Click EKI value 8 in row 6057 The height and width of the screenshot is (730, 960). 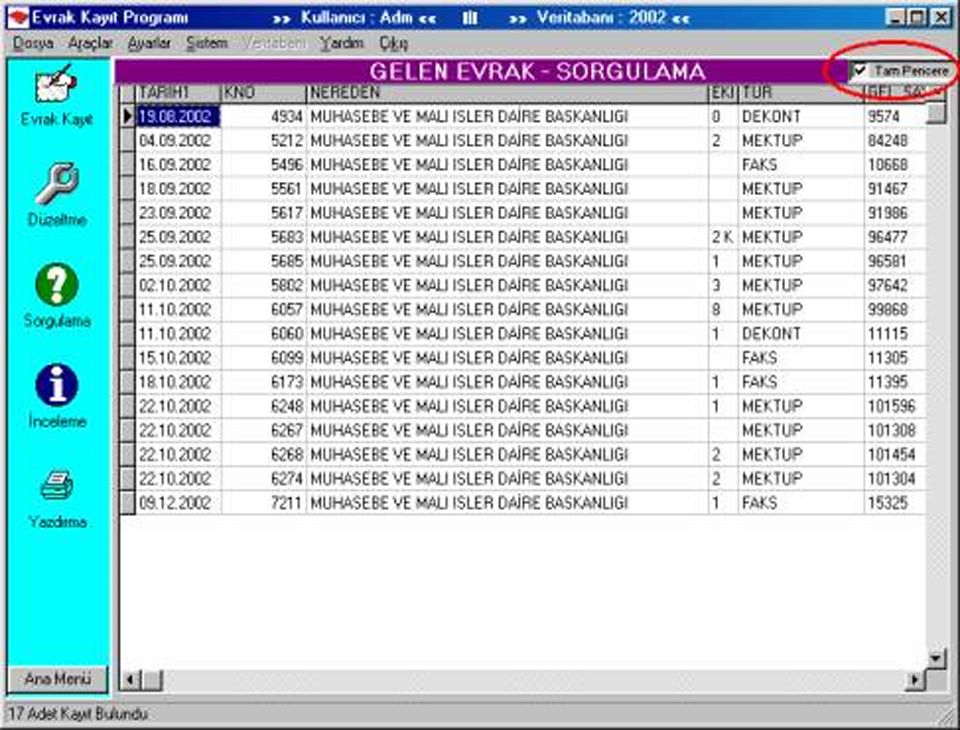point(723,310)
